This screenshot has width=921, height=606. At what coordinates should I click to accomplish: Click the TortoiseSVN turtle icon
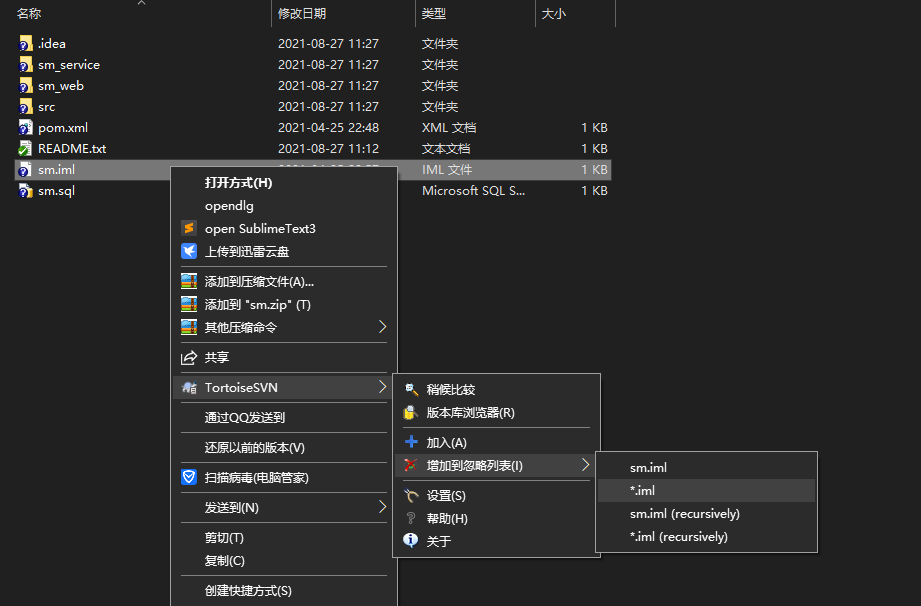click(189, 388)
